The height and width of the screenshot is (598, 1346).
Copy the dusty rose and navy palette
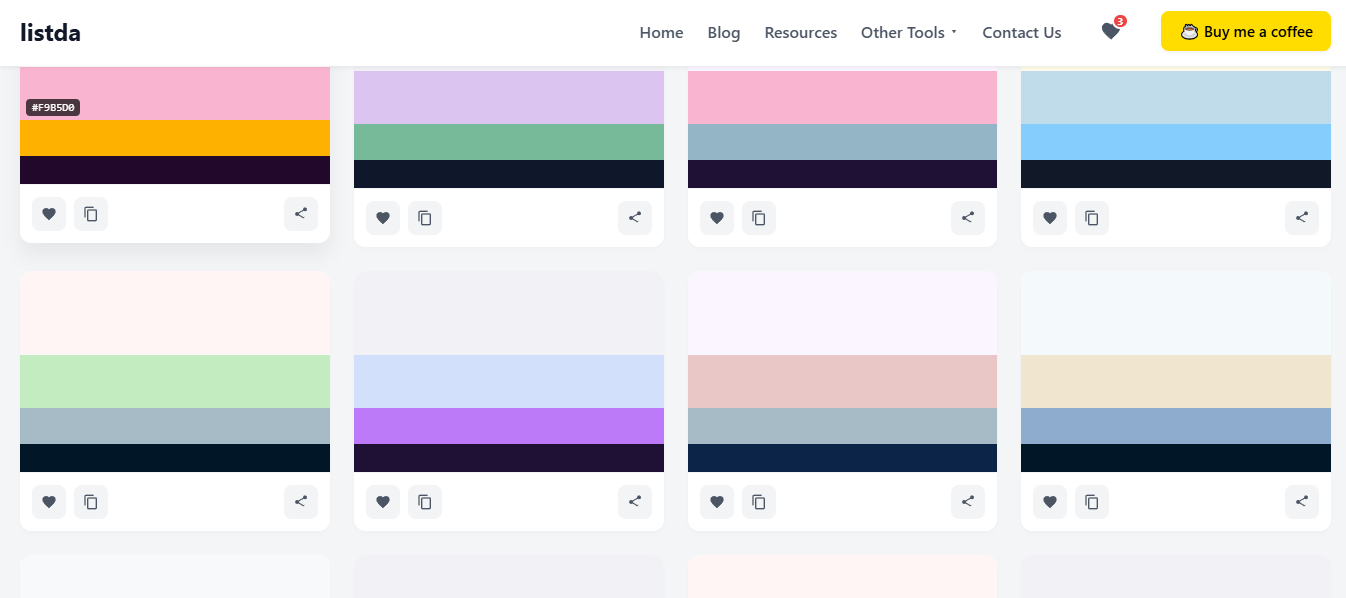tap(759, 502)
